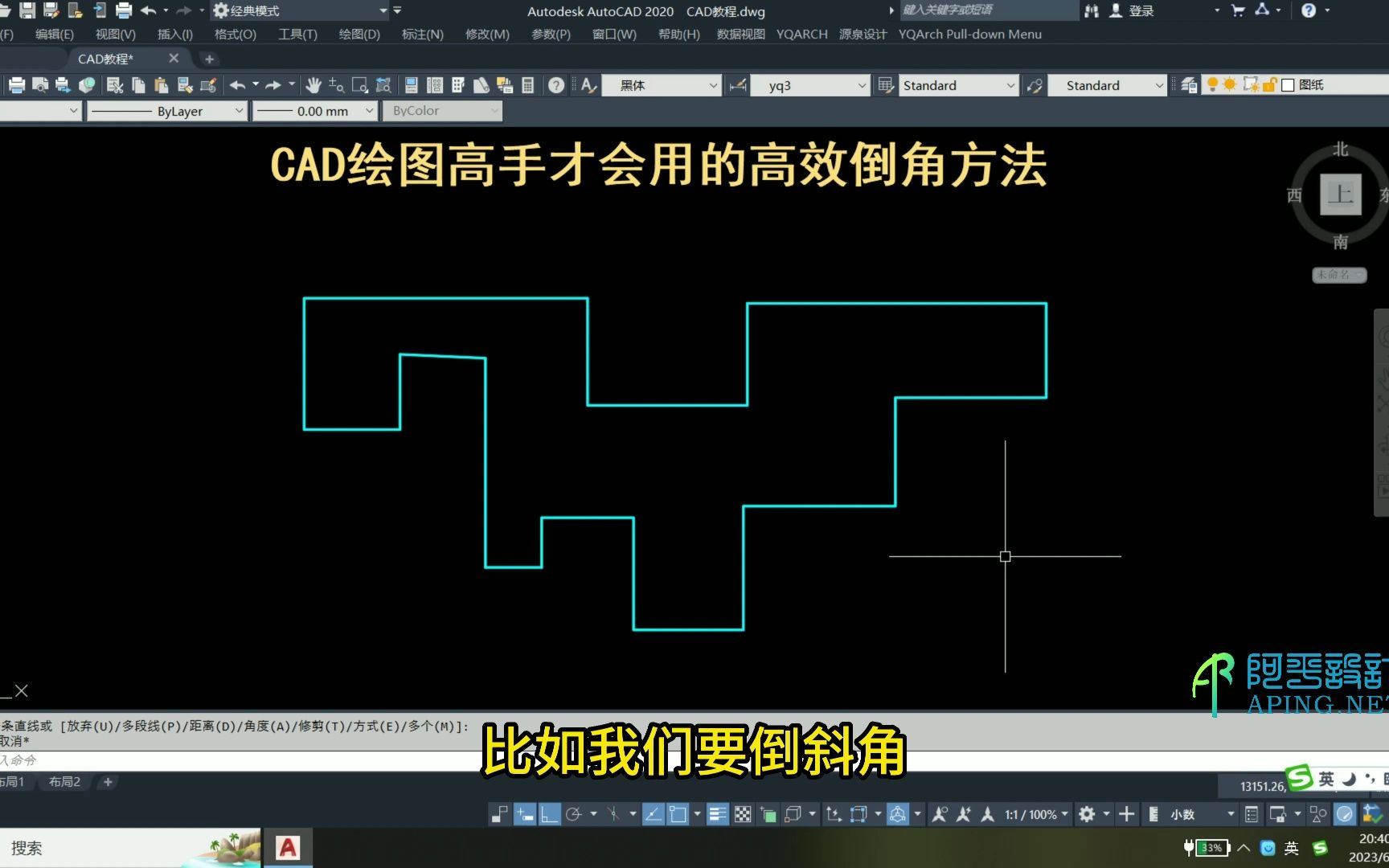Click the Table Style icon

[x=885, y=85]
